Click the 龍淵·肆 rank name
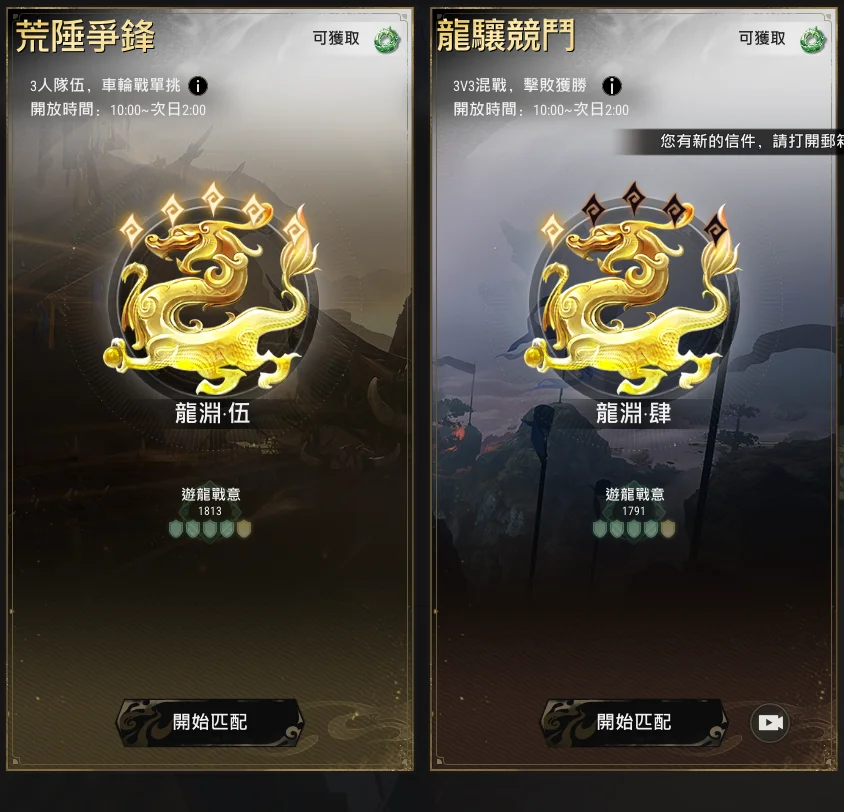 pyautogui.click(x=634, y=413)
